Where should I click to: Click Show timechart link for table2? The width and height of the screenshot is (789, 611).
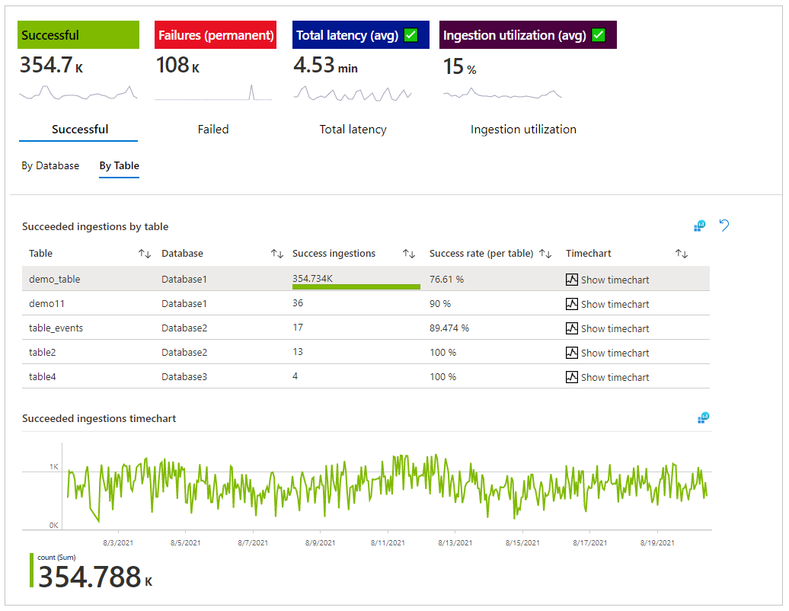click(615, 353)
